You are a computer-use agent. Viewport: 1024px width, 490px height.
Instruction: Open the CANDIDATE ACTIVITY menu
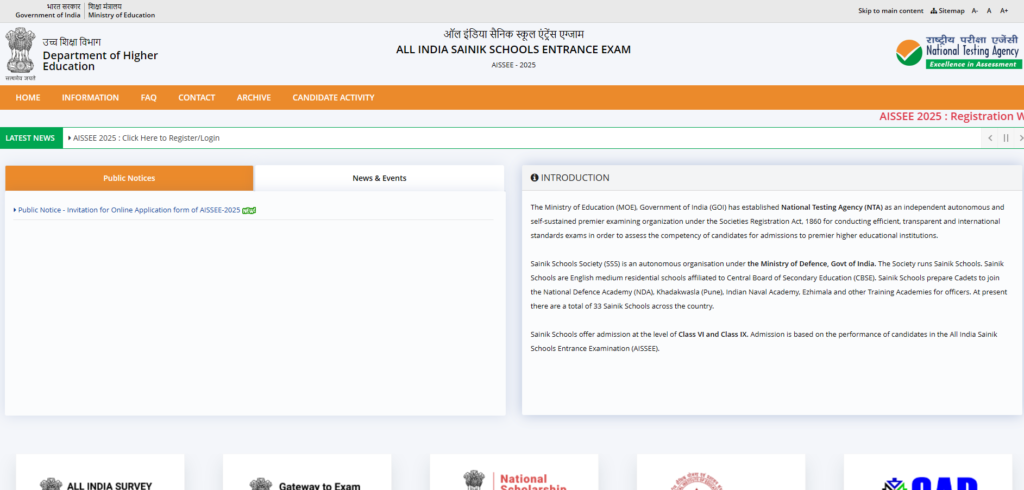pyautogui.click(x=333, y=97)
